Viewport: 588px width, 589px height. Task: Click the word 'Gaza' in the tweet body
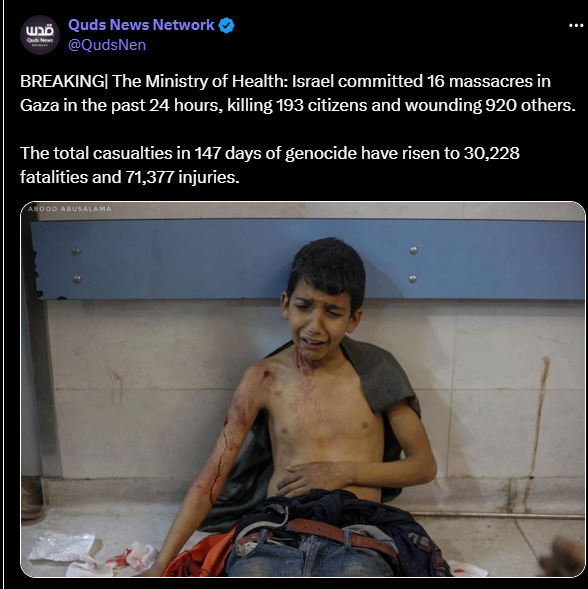[x=39, y=106]
